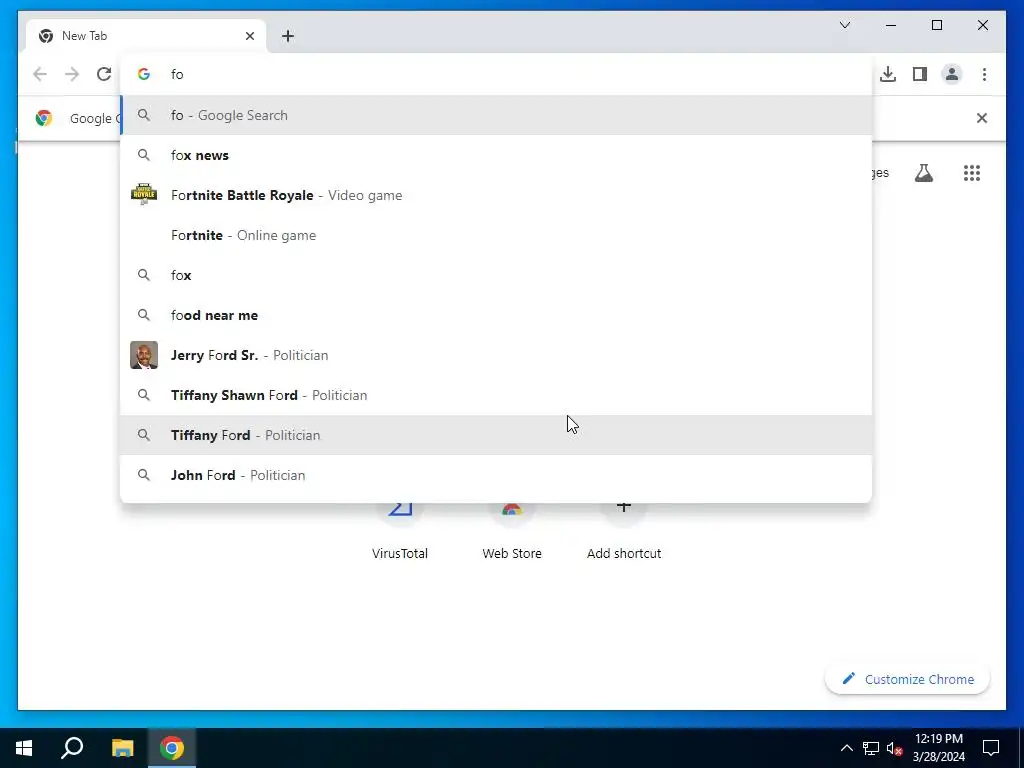Open the Windows Start menu
The image size is (1024, 768).
click(x=24, y=748)
